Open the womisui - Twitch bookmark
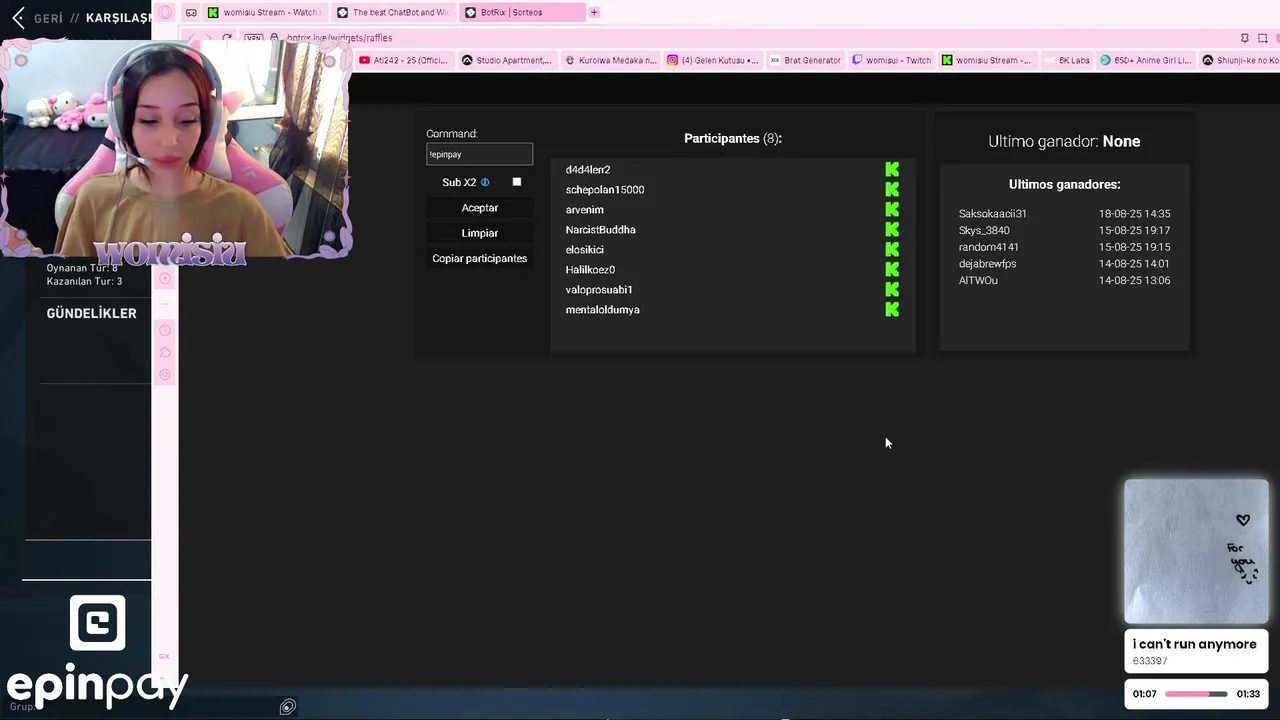1280x720 pixels. pos(891,60)
